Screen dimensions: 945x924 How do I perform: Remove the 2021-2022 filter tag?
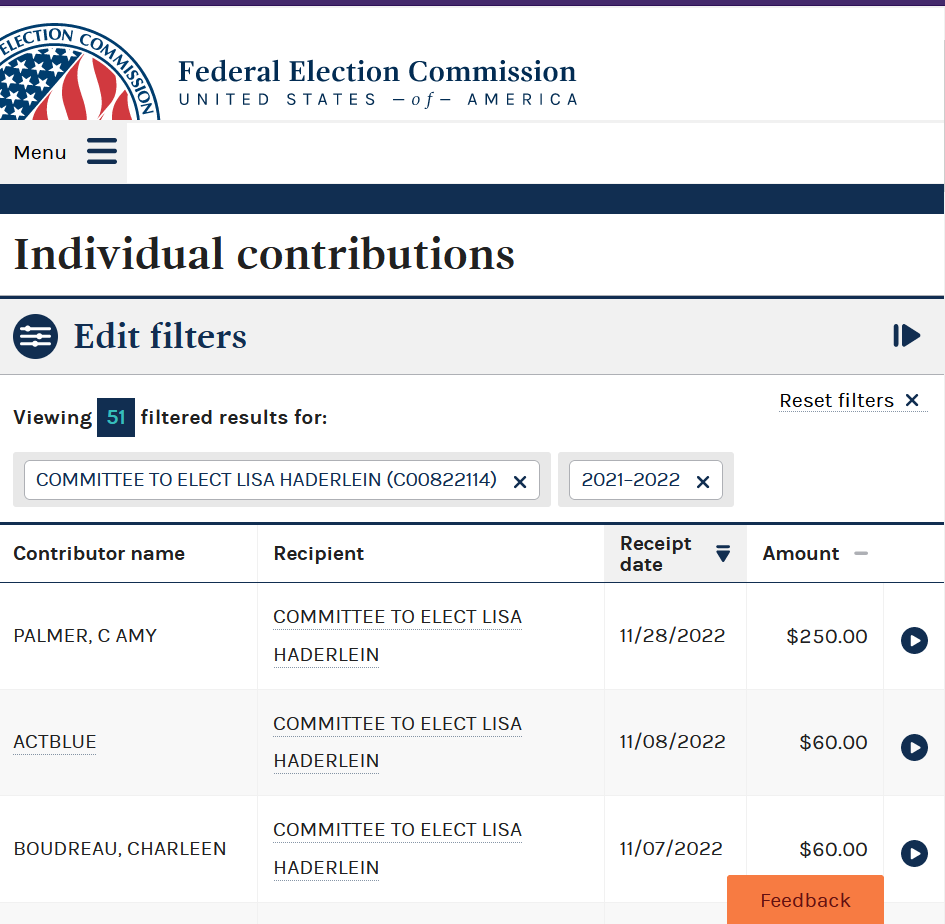click(x=703, y=482)
